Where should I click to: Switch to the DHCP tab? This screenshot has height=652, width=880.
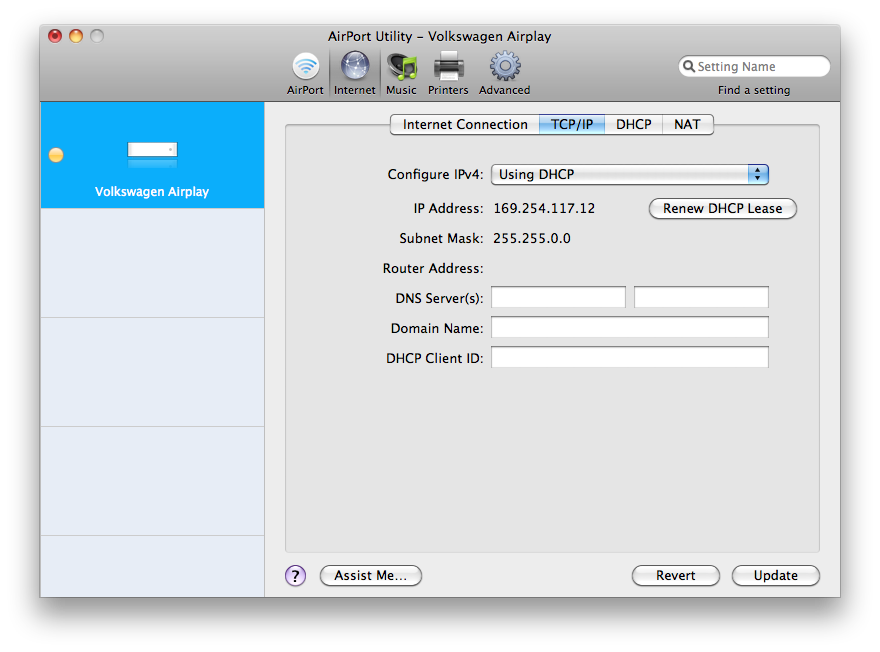click(634, 125)
